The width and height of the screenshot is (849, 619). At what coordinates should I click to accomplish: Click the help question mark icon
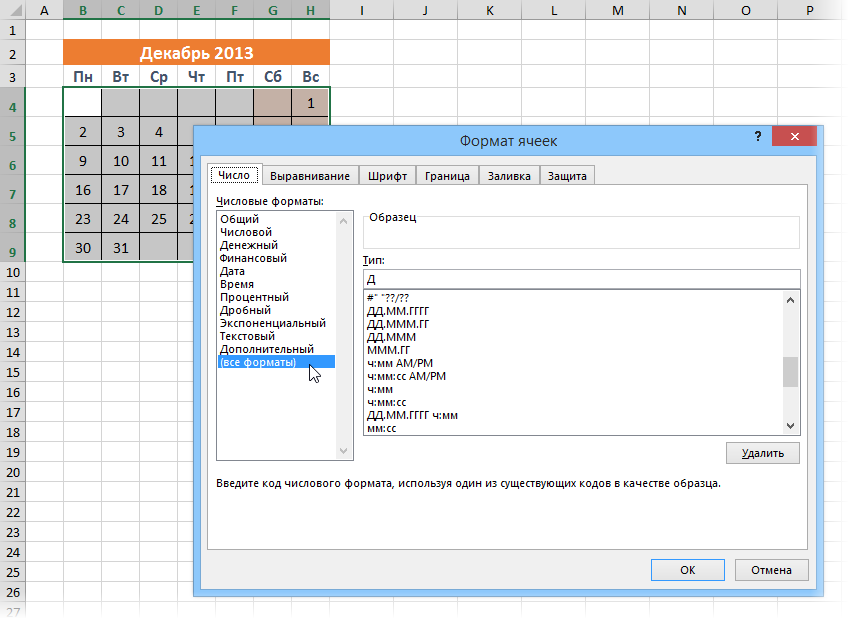coord(758,137)
